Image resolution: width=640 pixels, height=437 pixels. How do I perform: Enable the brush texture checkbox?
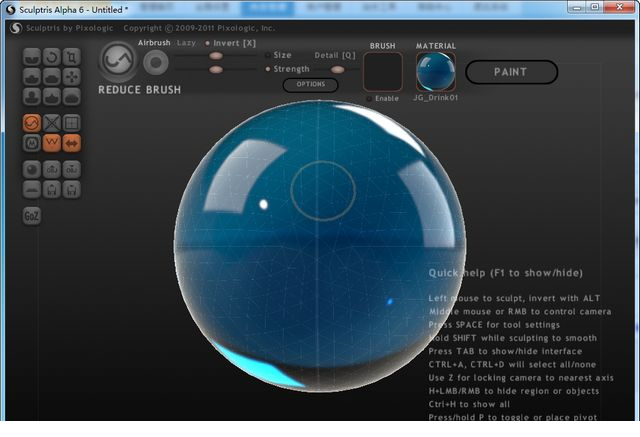click(369, 98)
